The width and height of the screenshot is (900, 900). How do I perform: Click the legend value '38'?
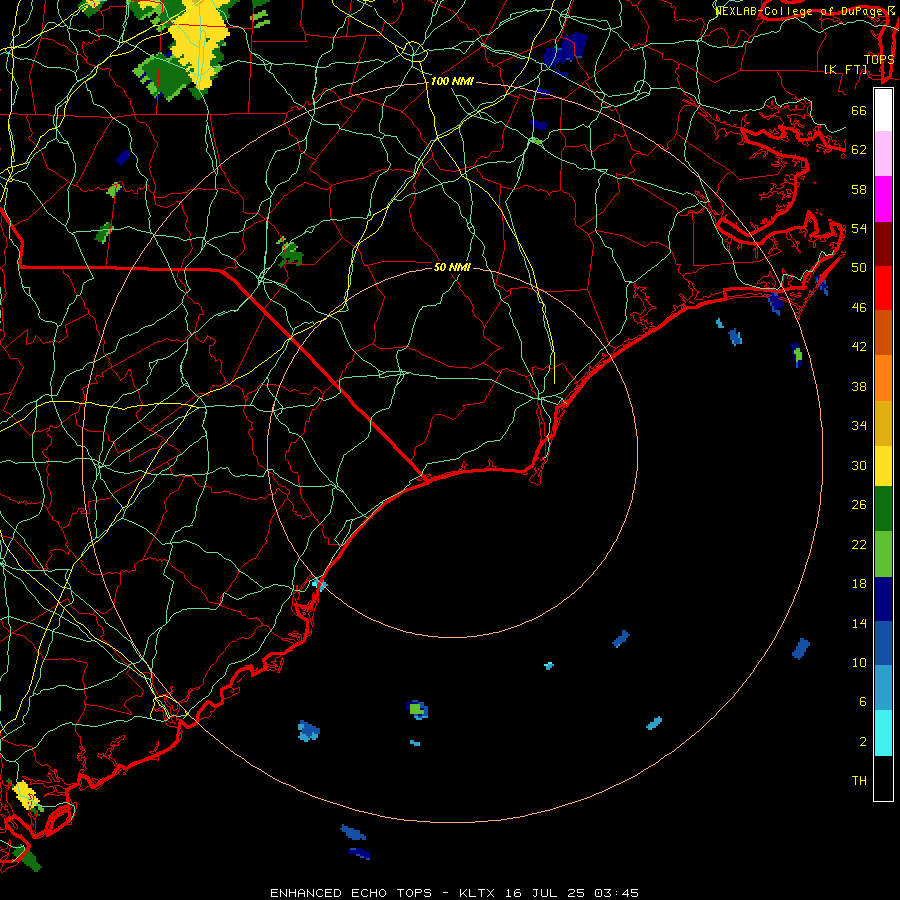(x=859, y=386)
